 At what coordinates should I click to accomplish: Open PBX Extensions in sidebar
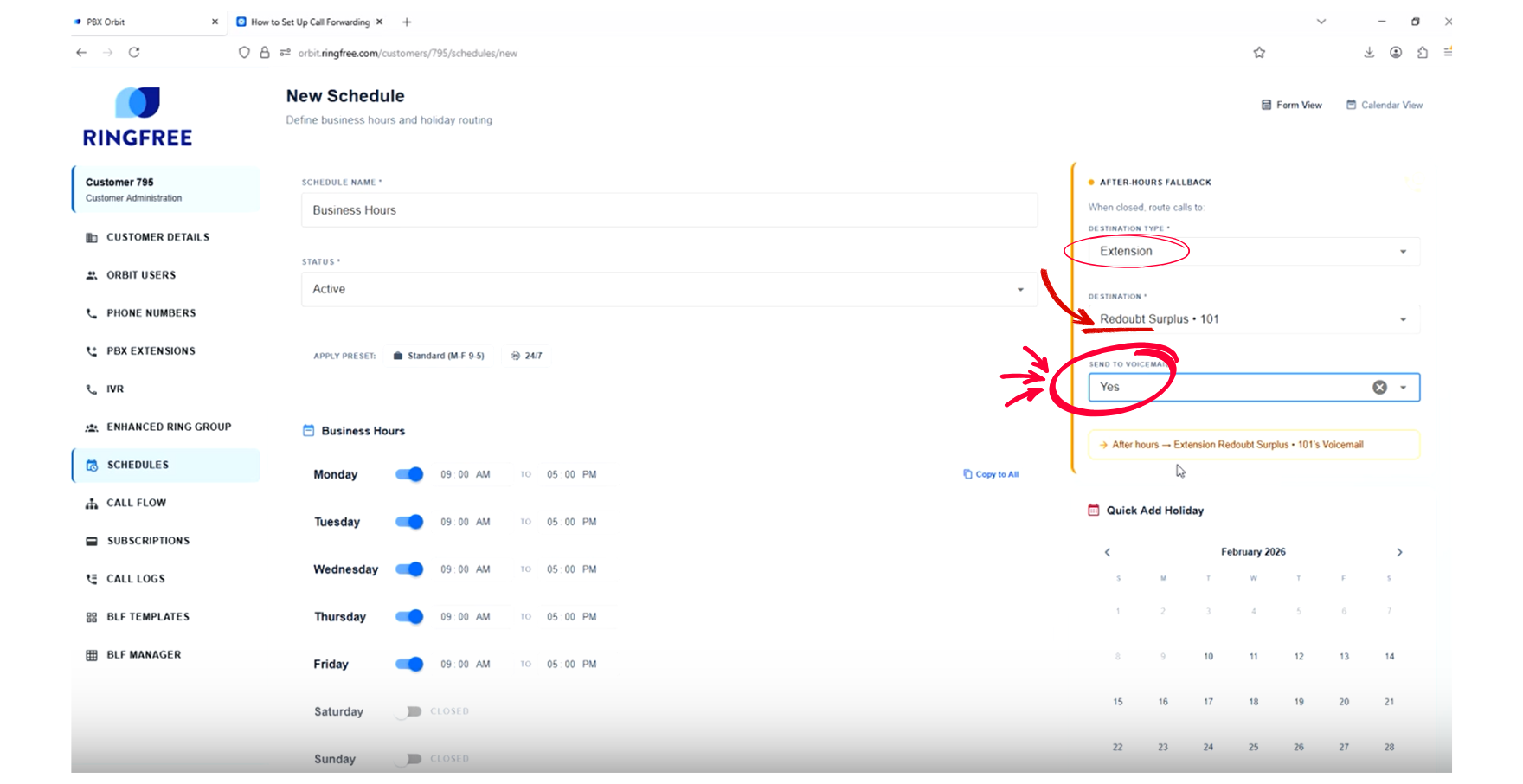tap(151, 351)
